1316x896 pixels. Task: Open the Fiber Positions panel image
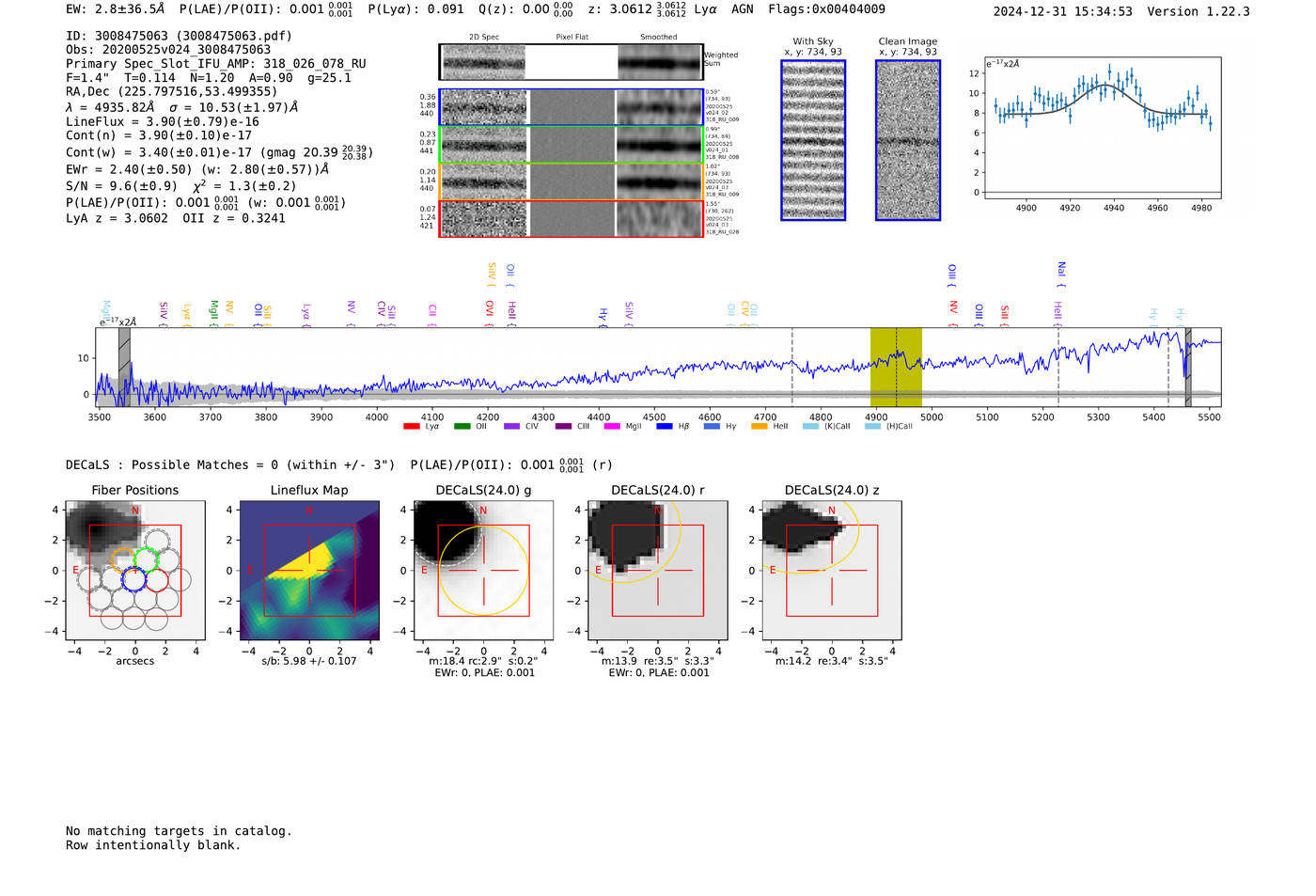click(x=135, y=571)
